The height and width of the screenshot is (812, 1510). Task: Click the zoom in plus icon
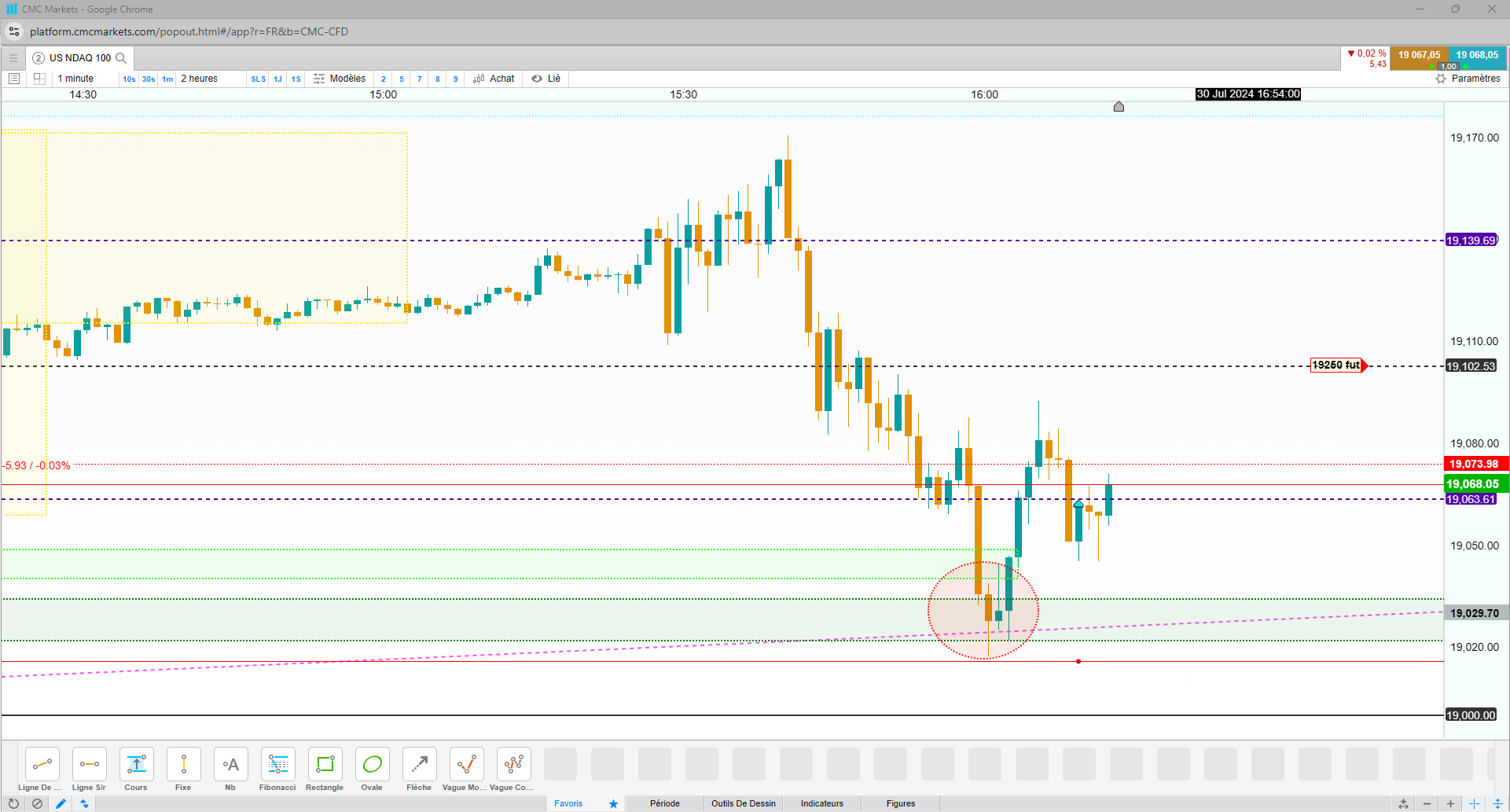point(1450,803)
